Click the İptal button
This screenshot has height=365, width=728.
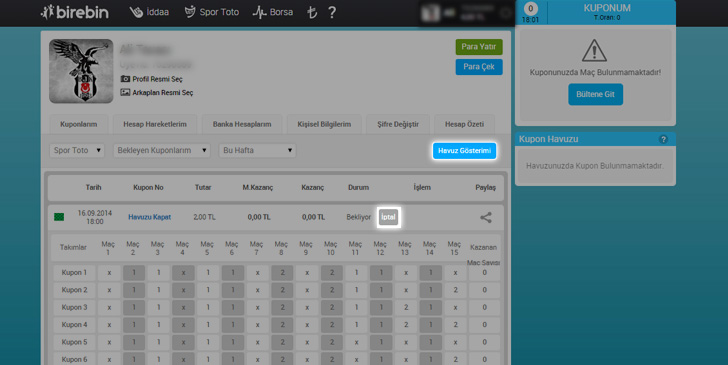click(x=388, y=217)
